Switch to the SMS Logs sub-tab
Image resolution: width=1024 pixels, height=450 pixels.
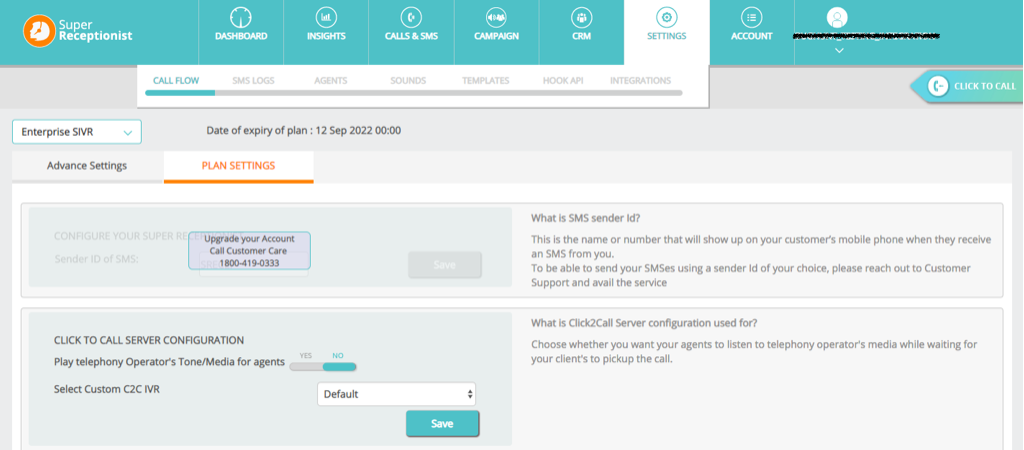point(253,81)
